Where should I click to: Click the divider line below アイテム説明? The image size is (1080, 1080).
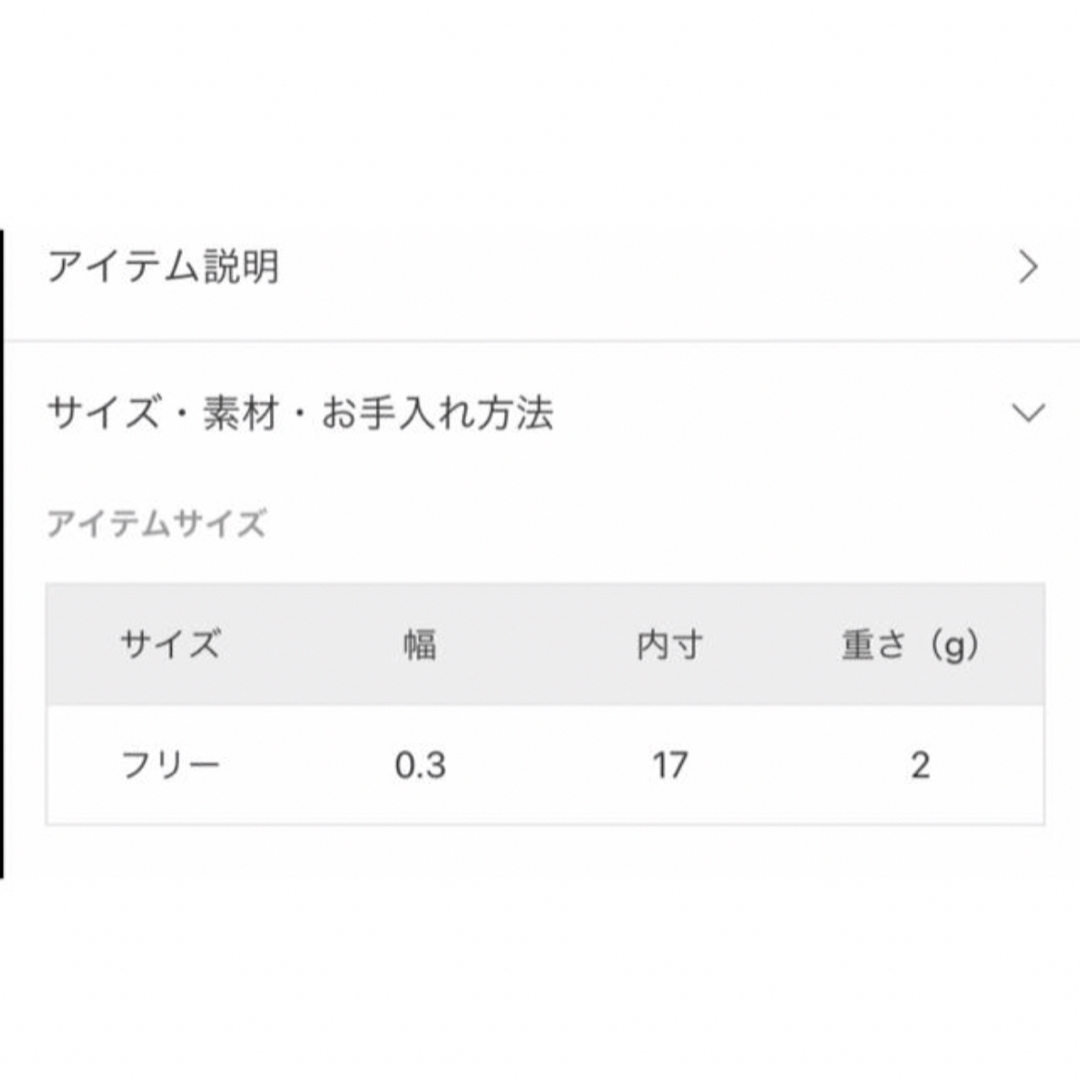click(x=543, y=340)
